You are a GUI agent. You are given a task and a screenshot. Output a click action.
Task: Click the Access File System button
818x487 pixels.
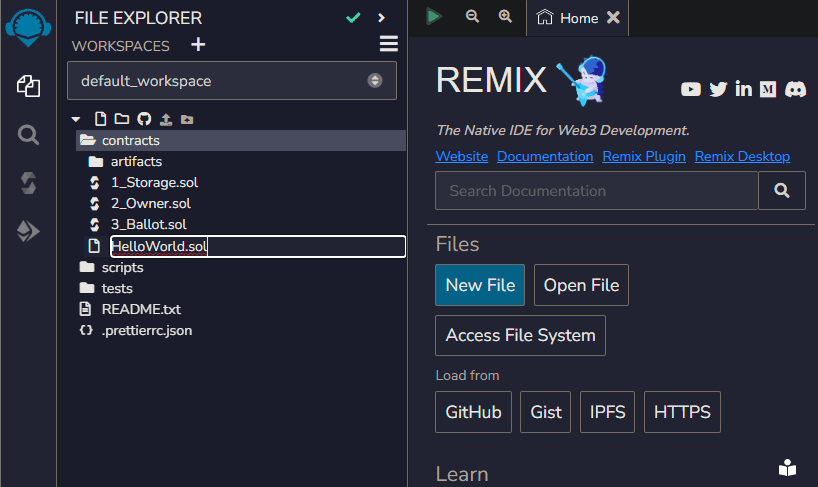(520, 335)
